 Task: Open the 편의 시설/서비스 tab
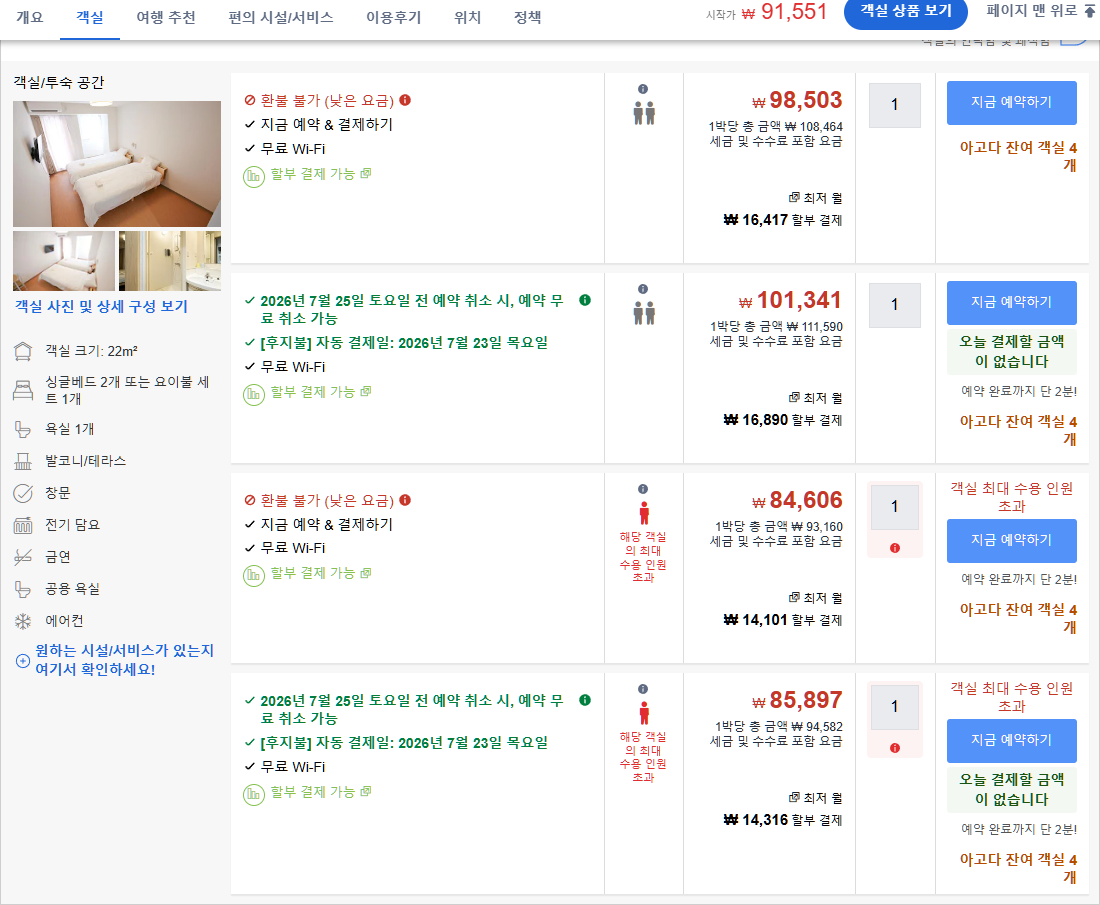[x=281, y=17]
